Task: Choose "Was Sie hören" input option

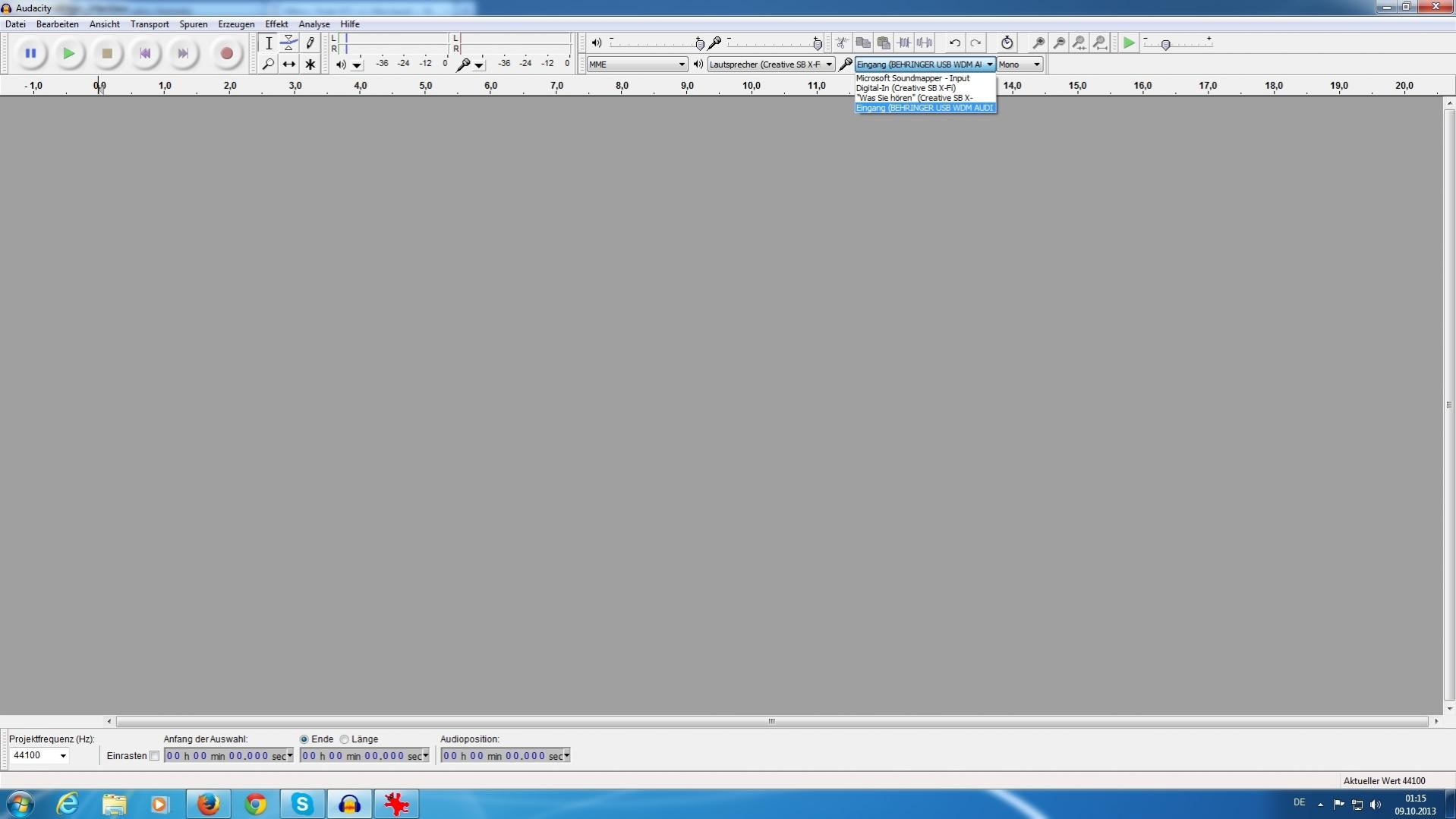Action: (x=925, y=98)
